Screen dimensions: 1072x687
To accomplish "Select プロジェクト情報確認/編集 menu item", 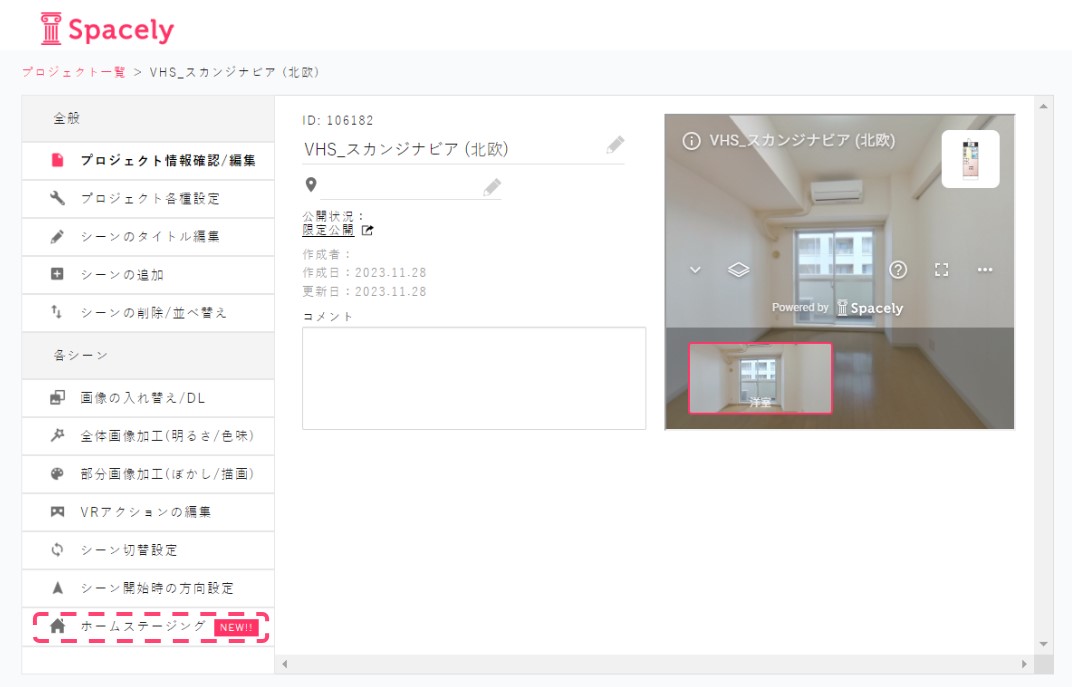I will pos(148,161).
